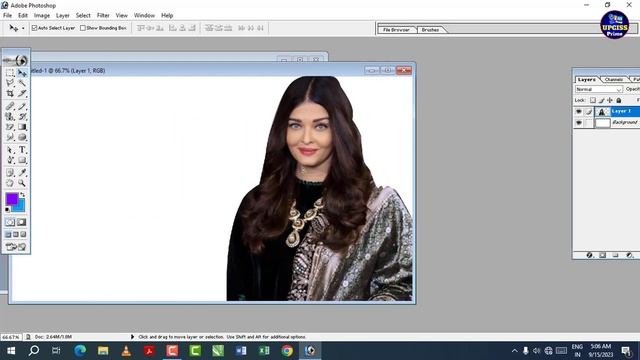The height and width of the screenshot is (360, 640).
Task: Open the Edit menu
Action: [x=23, y=16]
